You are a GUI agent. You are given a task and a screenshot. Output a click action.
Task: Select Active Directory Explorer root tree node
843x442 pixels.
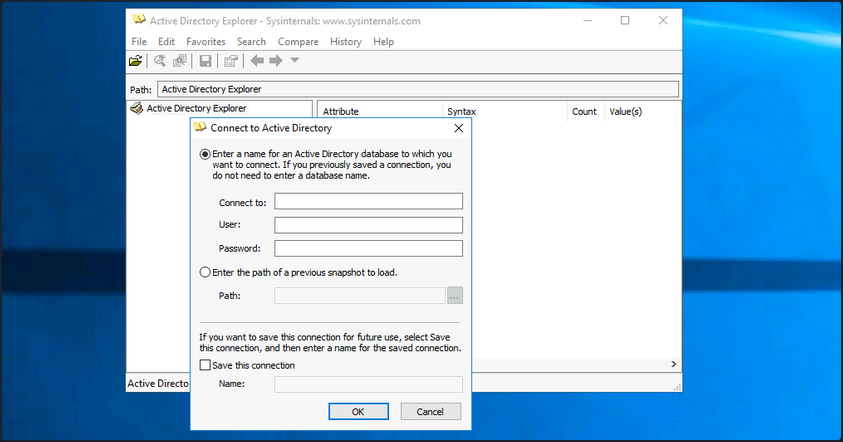(x=196, y=109)
